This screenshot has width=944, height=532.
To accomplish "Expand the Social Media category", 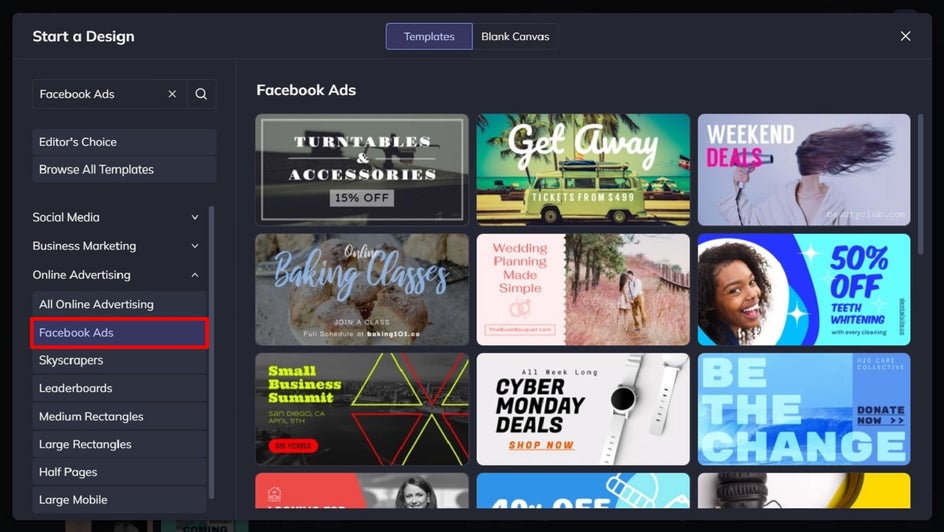I will [116, 217].
